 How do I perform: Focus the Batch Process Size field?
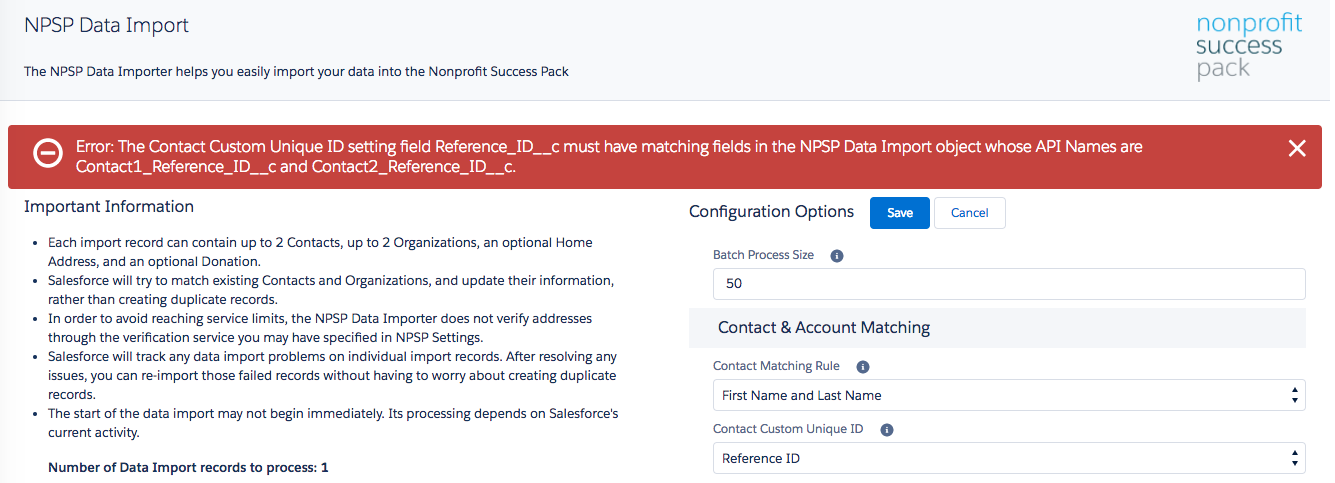[x=1009, y=284]
